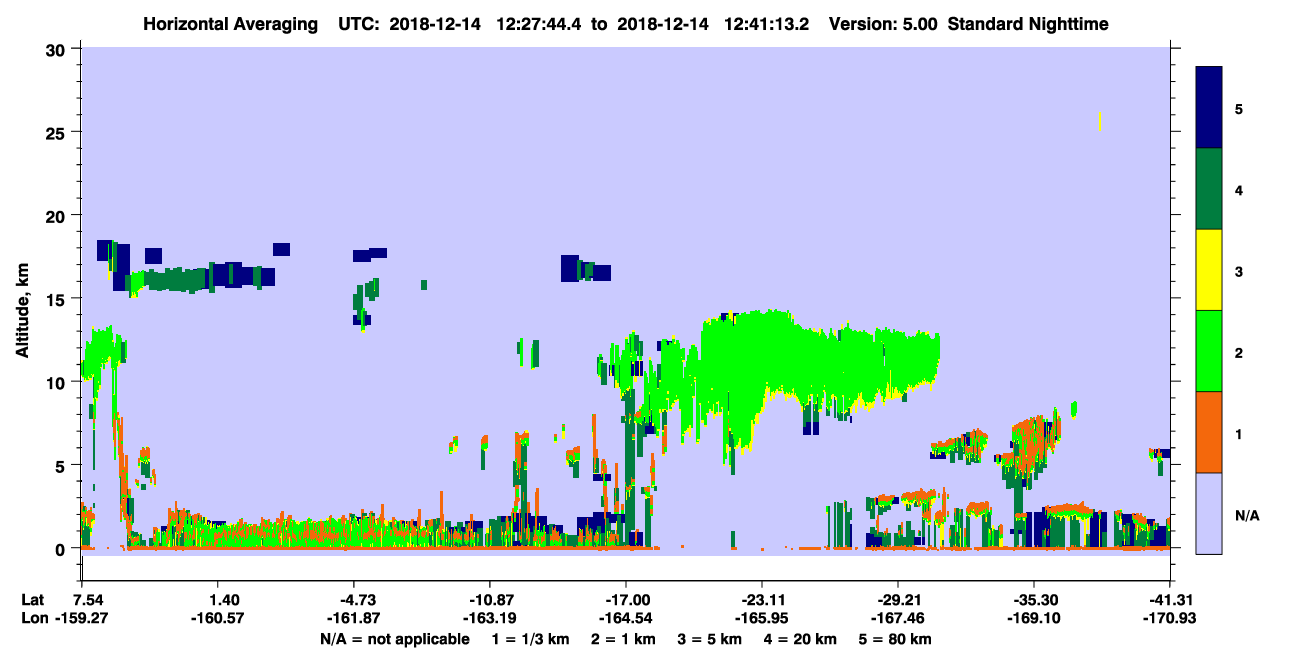Click the longitude value -159.27
The height and width of the screenshot is (667, 1300).
point(80,619)
